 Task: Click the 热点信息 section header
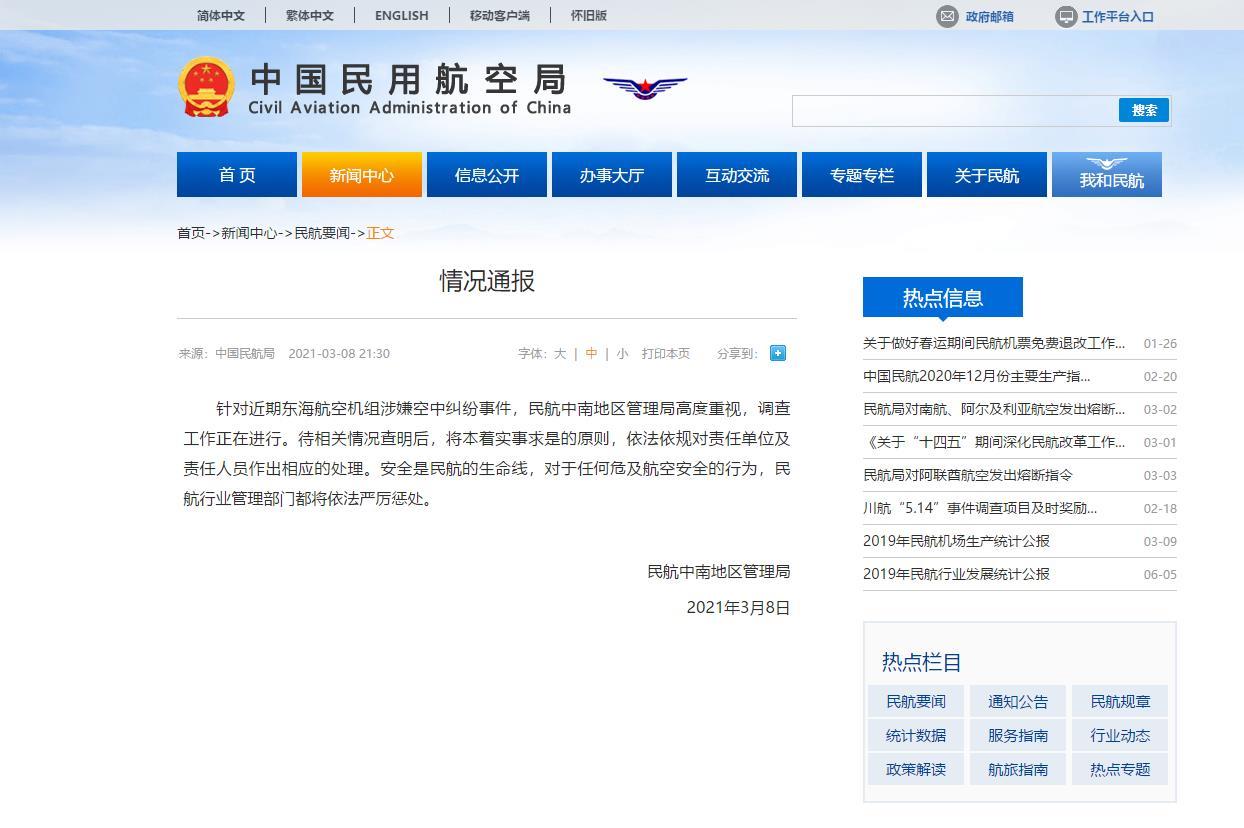tap(943, 297)
